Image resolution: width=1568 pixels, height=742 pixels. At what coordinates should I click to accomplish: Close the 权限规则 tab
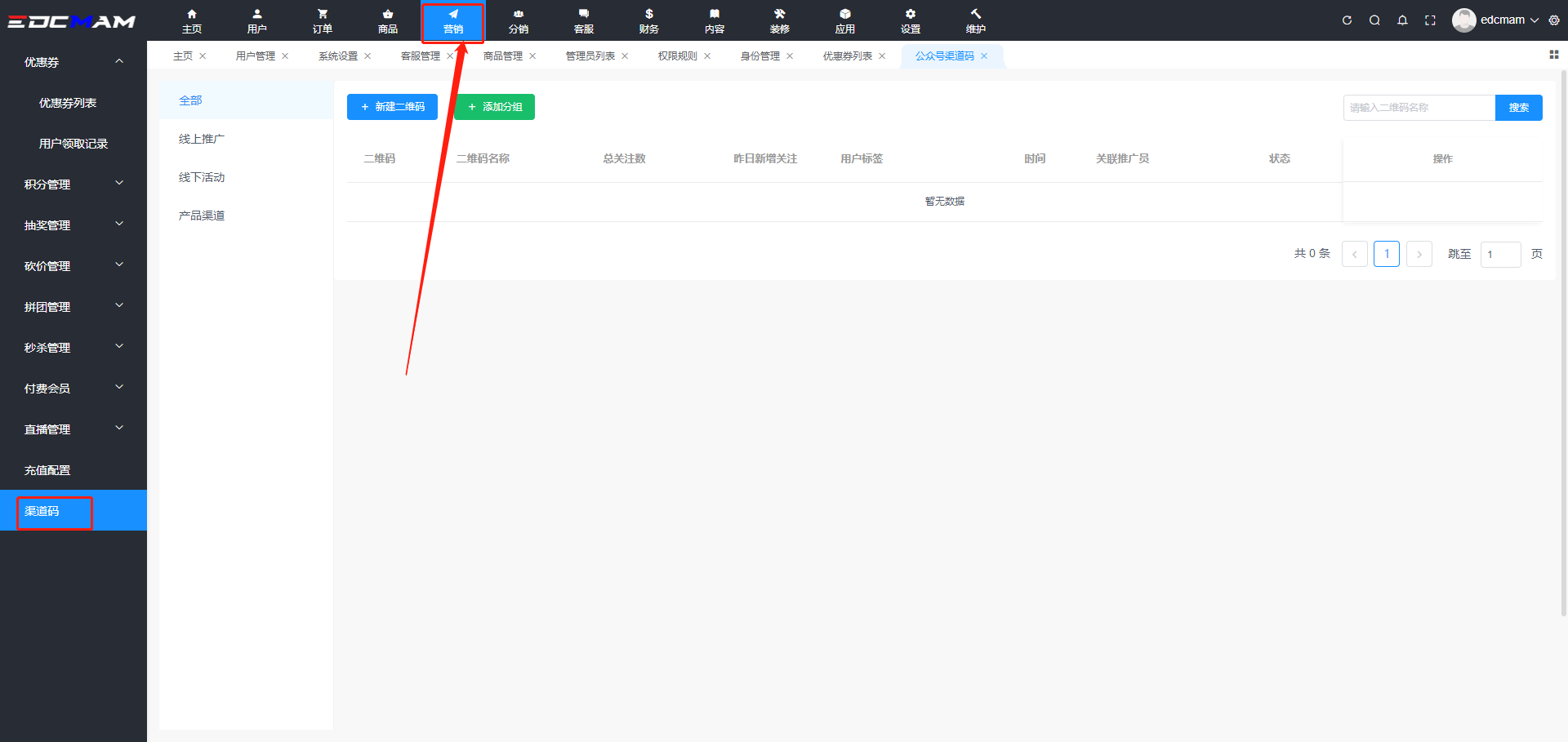707,56
